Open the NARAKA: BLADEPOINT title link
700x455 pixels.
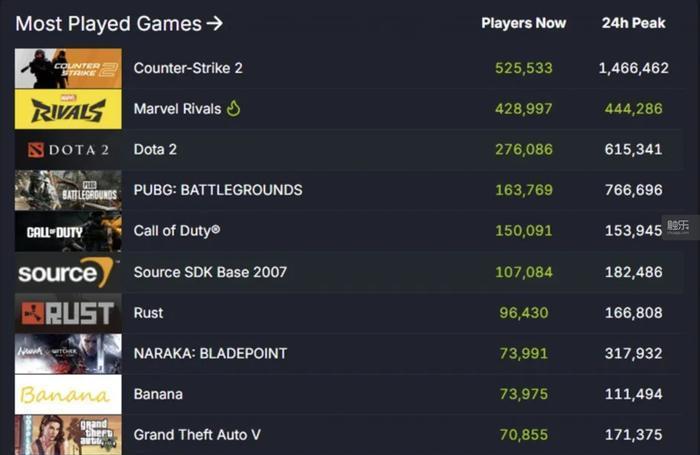(210, 353)
